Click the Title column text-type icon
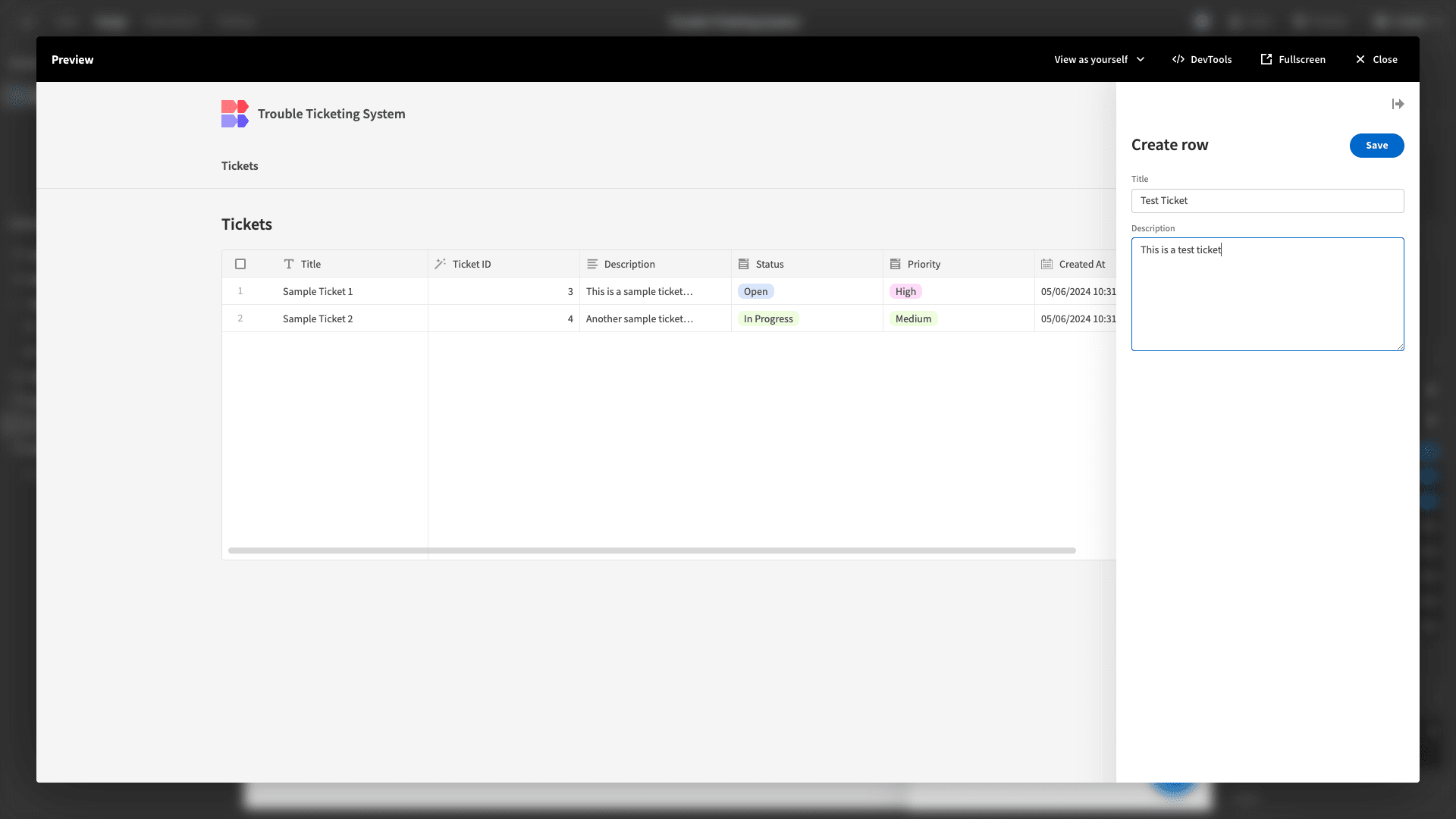This screenshot has width=1456, height=819. [x=288, y=264]
